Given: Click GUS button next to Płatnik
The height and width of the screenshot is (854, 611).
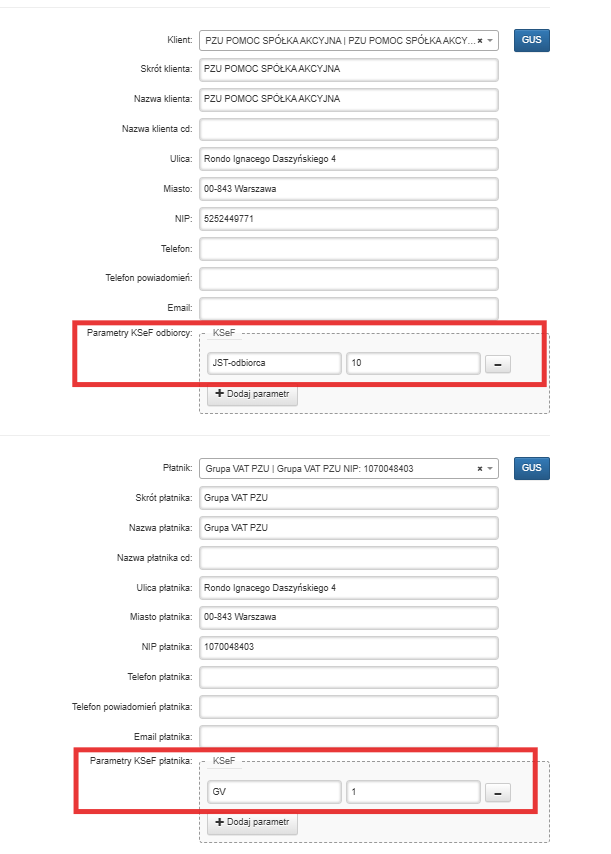Looking at the screenshot, I should 532,468.
